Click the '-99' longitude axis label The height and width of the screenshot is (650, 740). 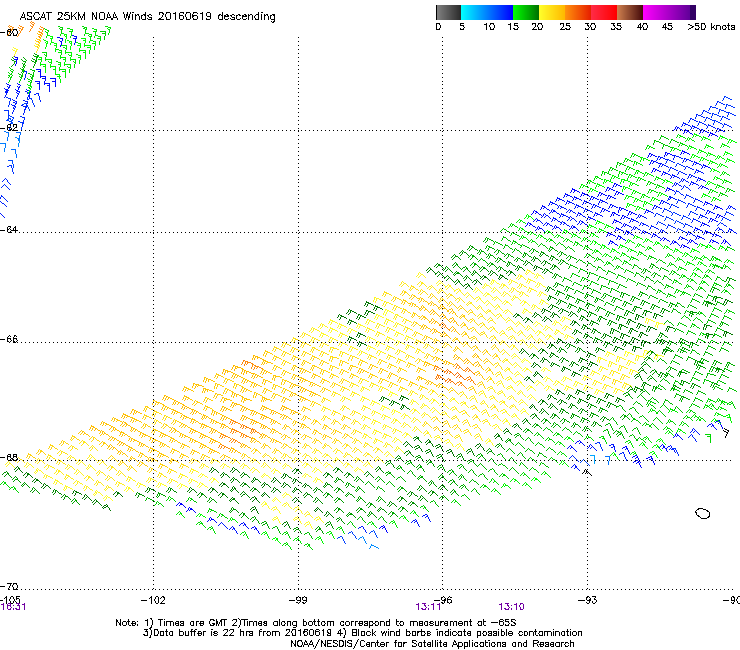pyautogui.click(x=298, y=600)
